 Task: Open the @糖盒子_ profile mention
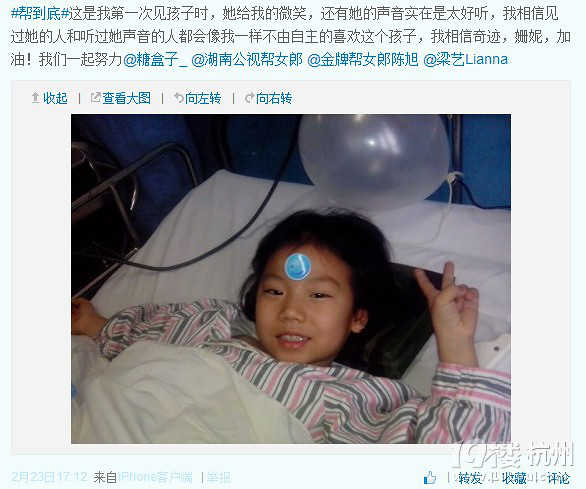point(155,59)
